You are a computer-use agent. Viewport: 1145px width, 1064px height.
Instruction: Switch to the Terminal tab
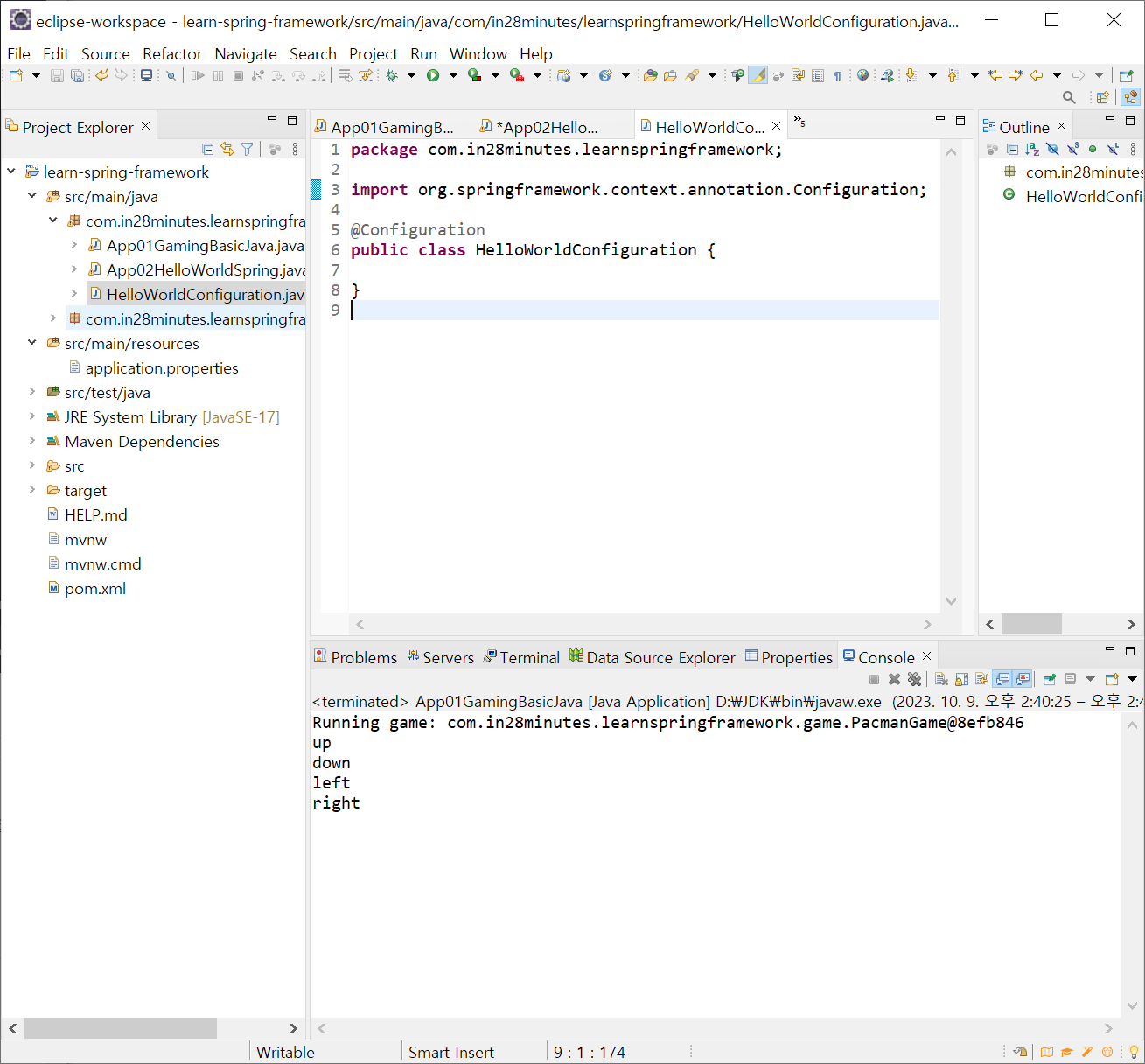[521, 657]
